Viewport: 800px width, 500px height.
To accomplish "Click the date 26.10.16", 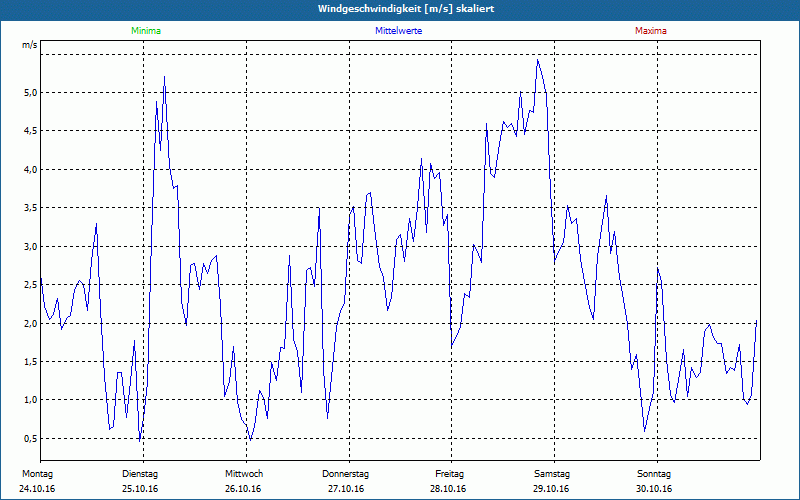I will [243, 489].
